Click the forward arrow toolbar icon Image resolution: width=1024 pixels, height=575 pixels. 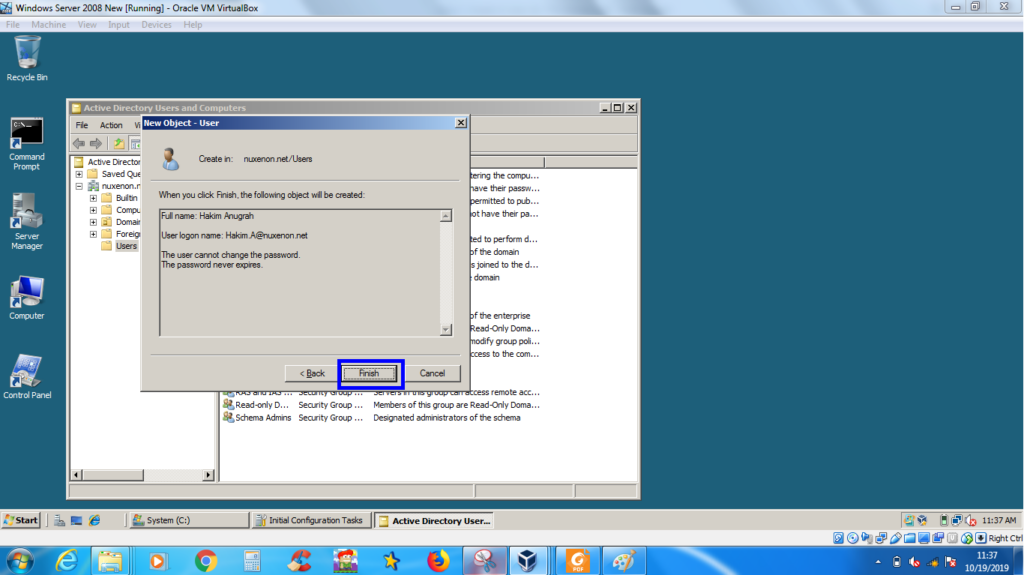[x=96, y=143]
